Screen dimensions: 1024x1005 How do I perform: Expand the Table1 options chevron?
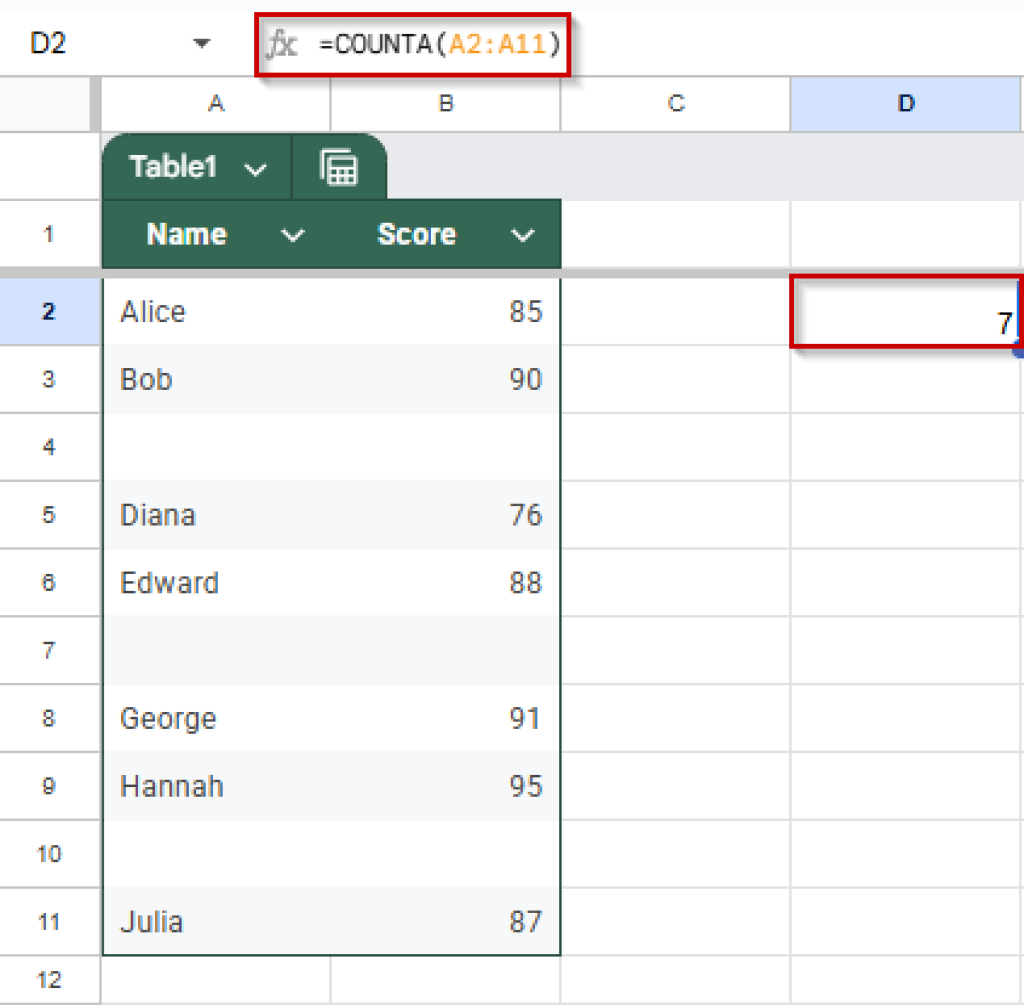253,168
